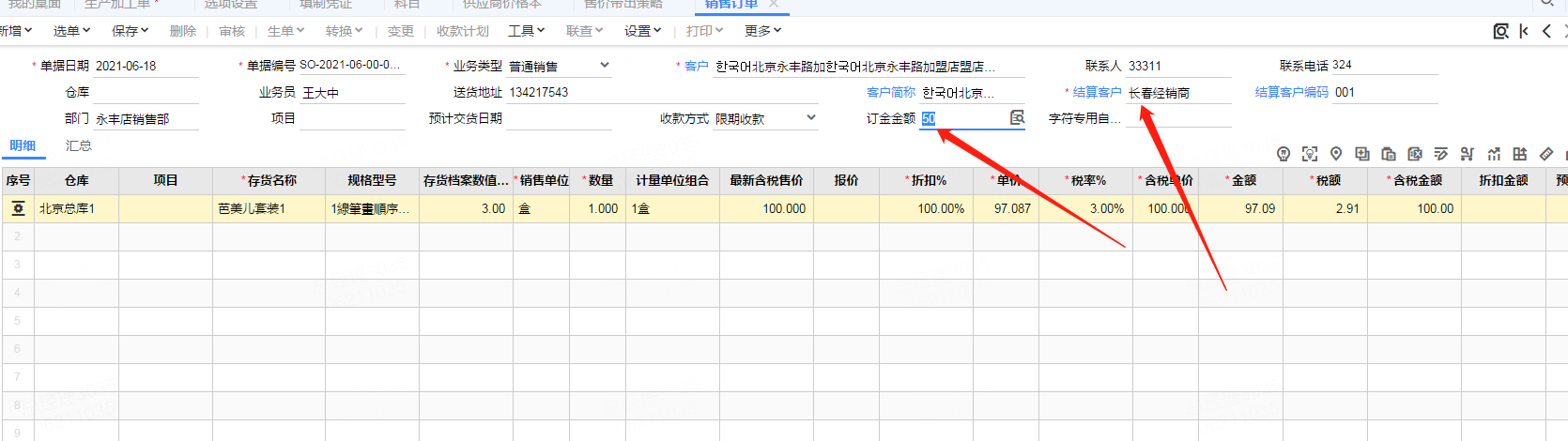
Task: Click row 1 settings icon in 序号 column
Action: (18, 208)
